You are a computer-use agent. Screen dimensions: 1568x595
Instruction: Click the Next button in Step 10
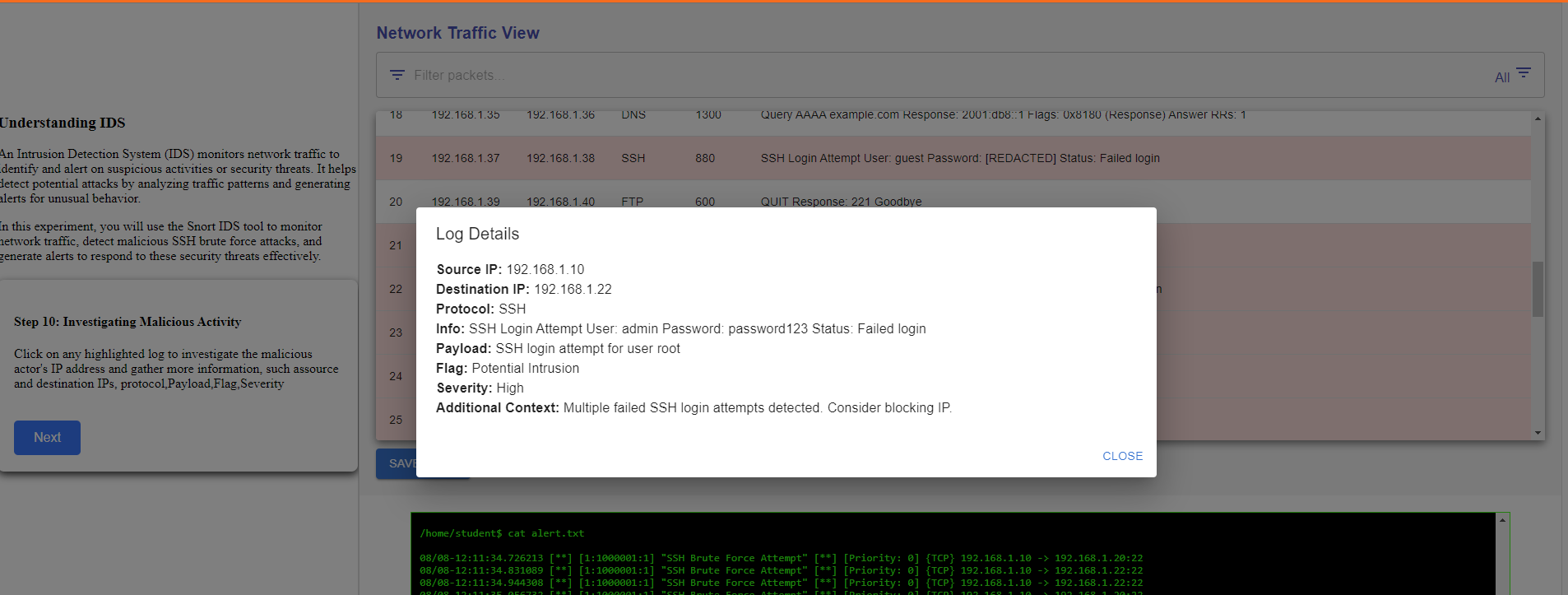tap(47, 438)
